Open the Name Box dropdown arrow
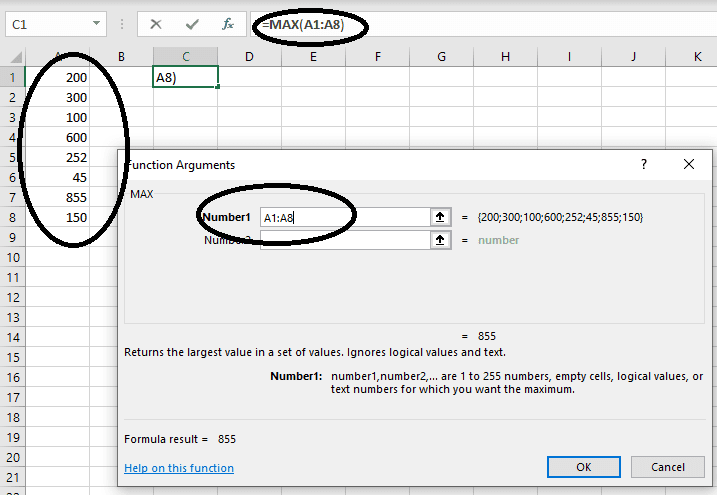717x495 pixels. point(96,23)
